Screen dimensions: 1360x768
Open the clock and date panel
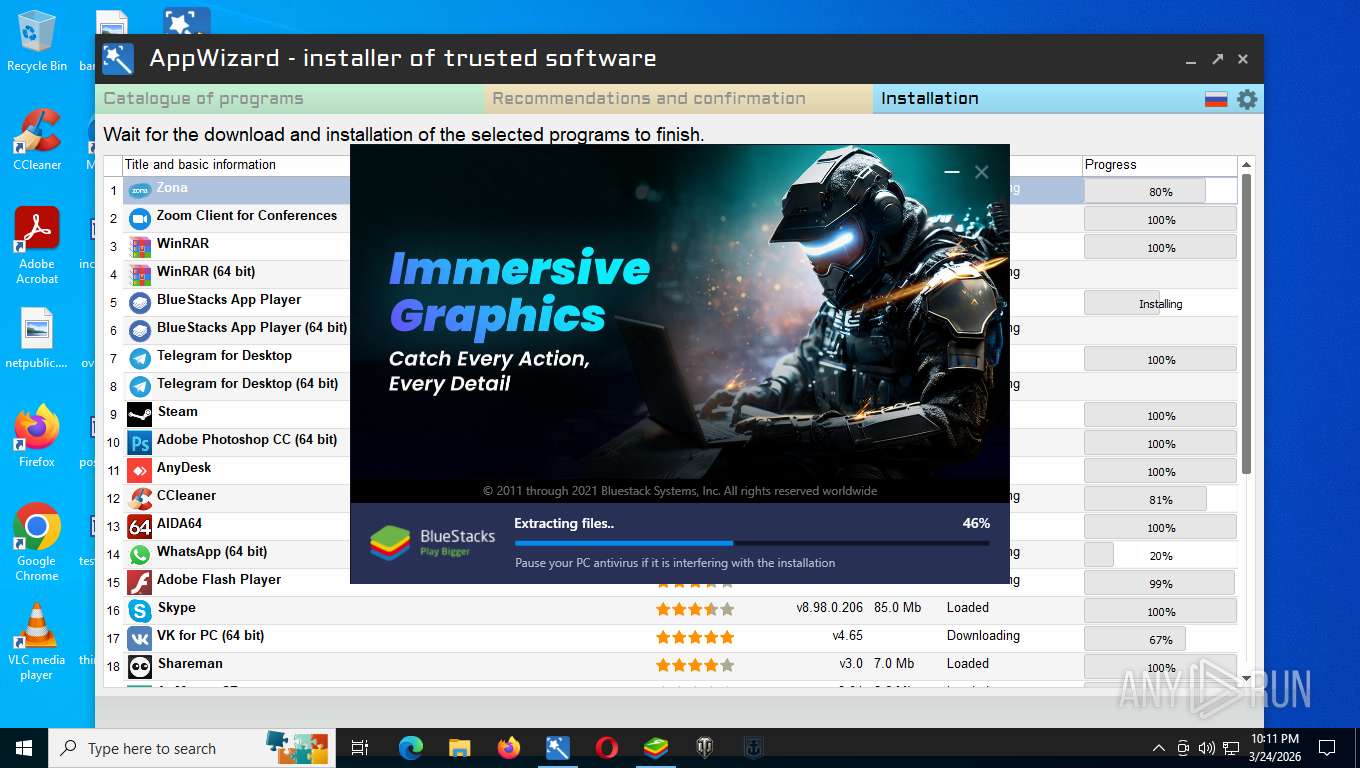click(1275, 747)
